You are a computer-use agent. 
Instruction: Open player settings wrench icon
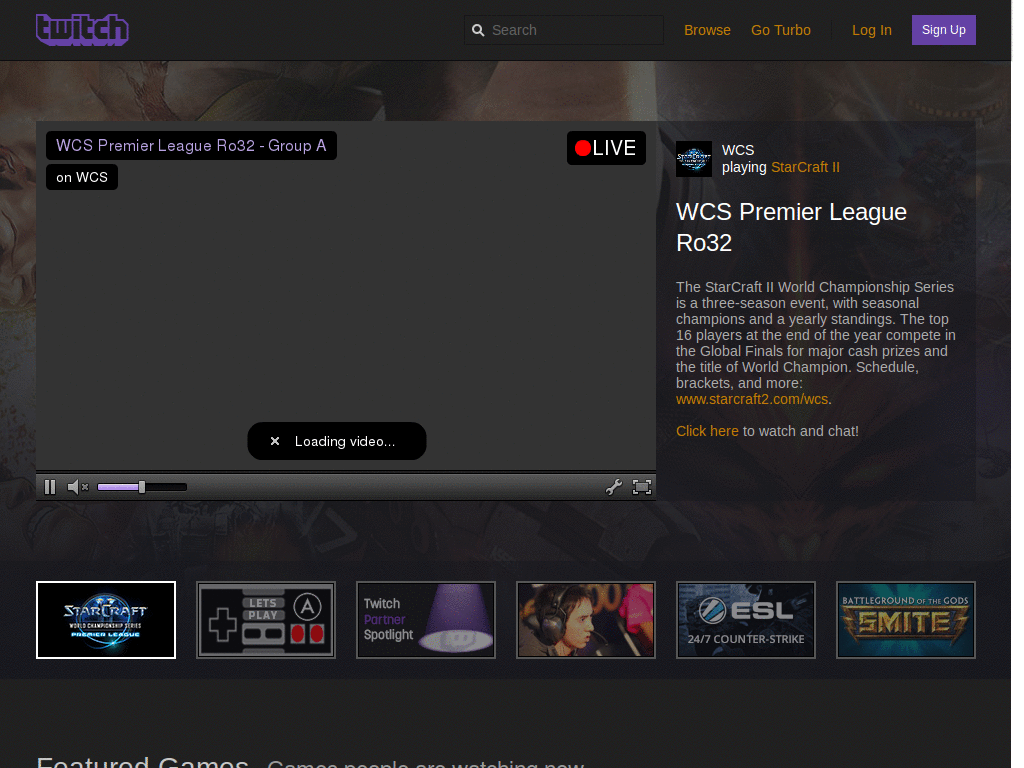coord(613,487)
